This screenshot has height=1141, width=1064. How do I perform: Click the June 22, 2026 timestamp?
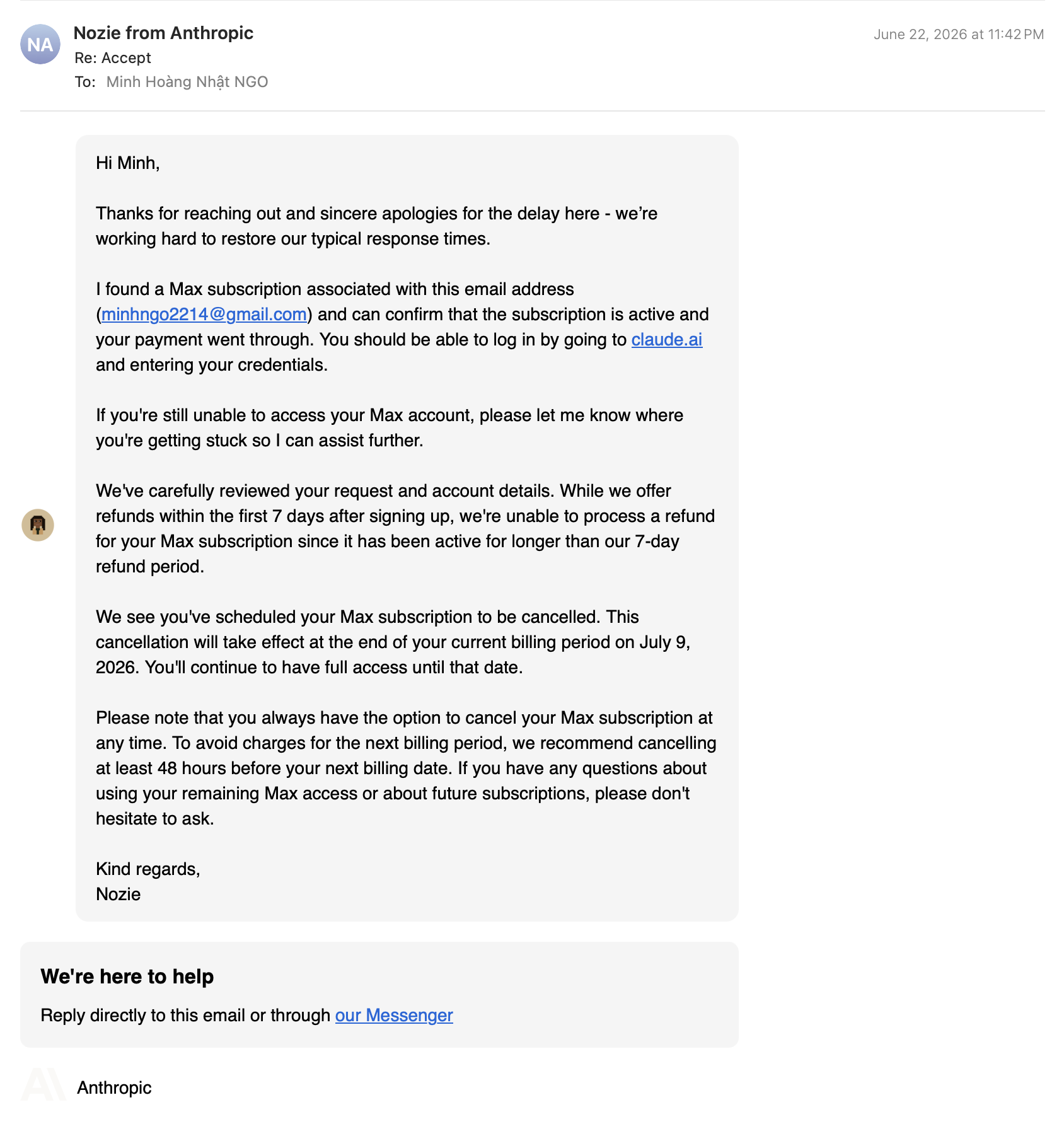959,35
